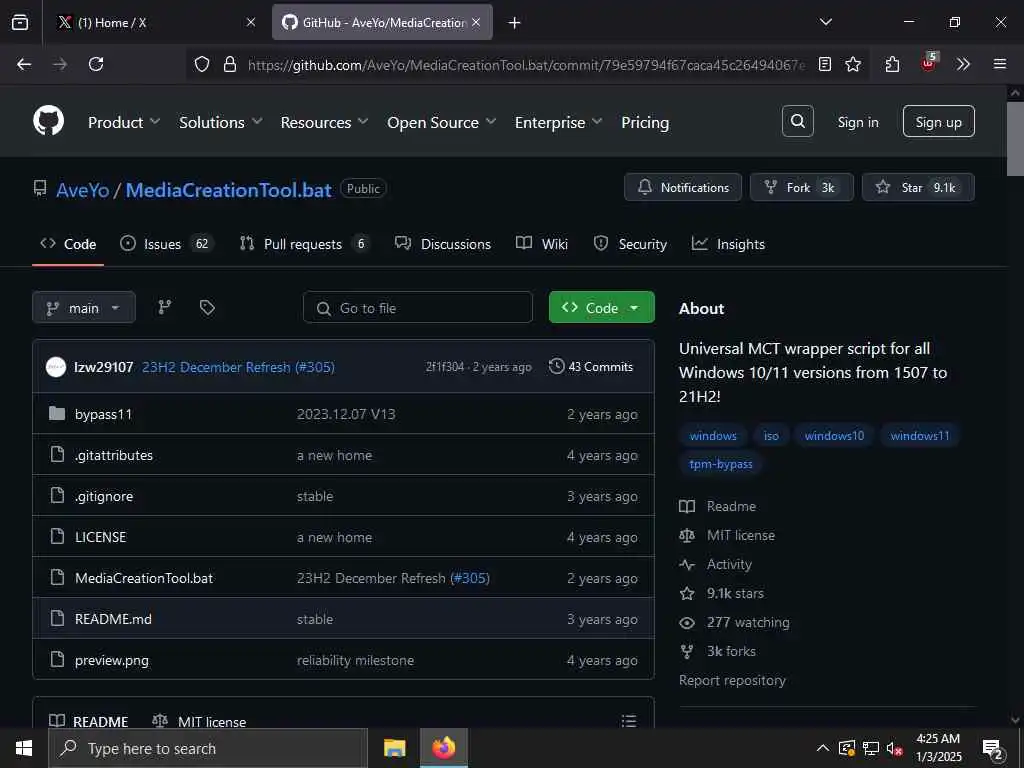Show more toolbar tools double-chevron

[x=963, y=64]
